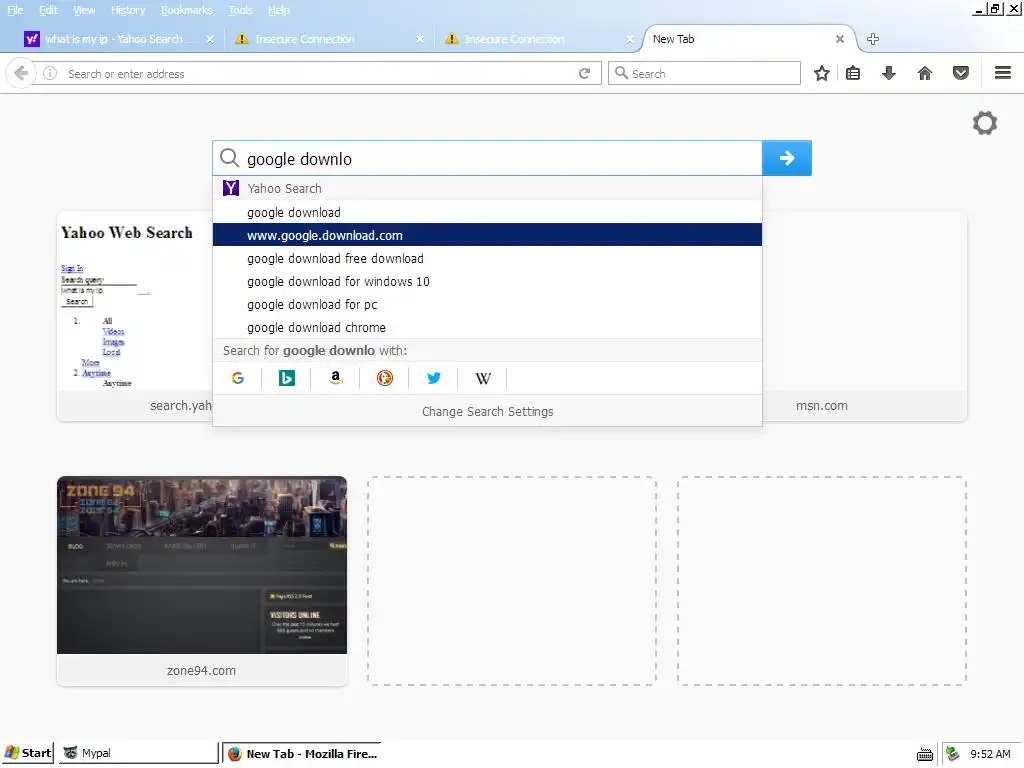
Task: Open Yahoo Web Search tile thumbnail
Action: point(135,302)
